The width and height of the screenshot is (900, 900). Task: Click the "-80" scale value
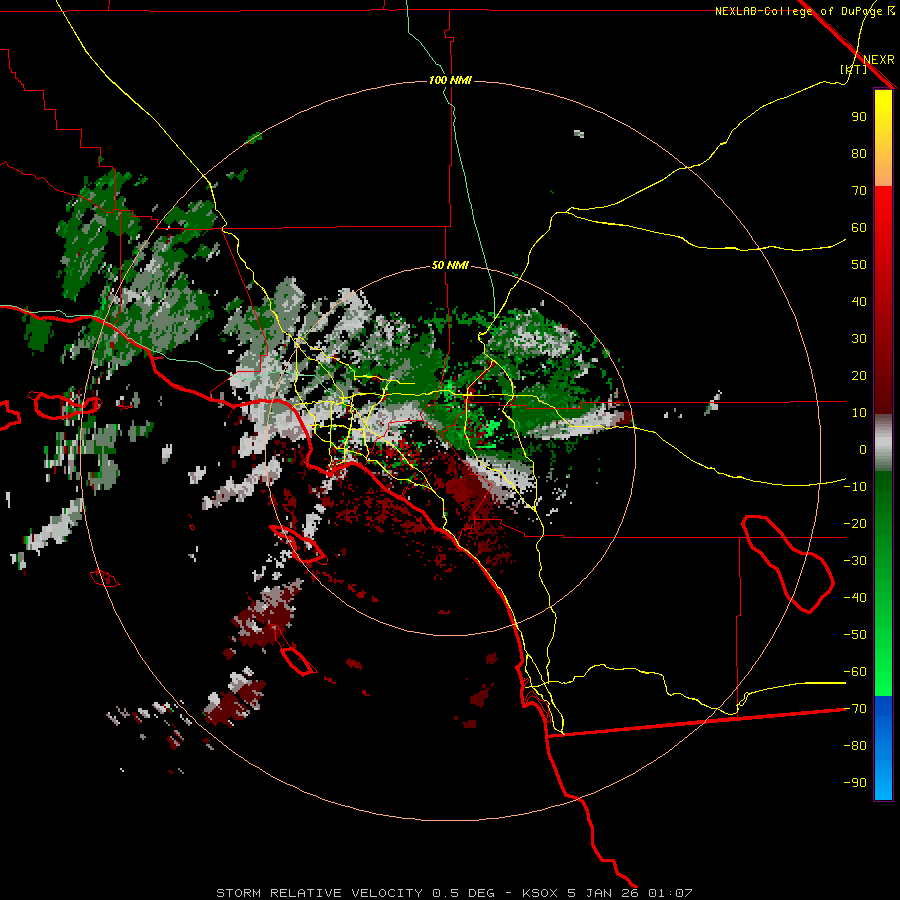pyautogui.click(x=855, y=746)
